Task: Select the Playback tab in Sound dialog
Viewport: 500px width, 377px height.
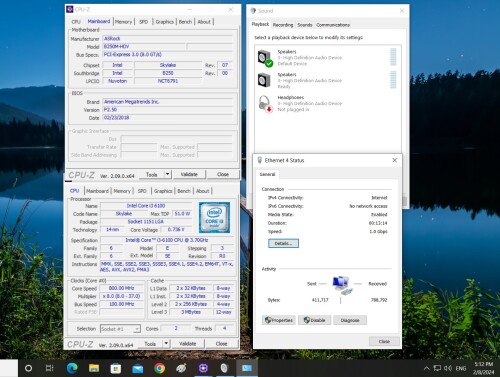Action: tap(260, 24)
